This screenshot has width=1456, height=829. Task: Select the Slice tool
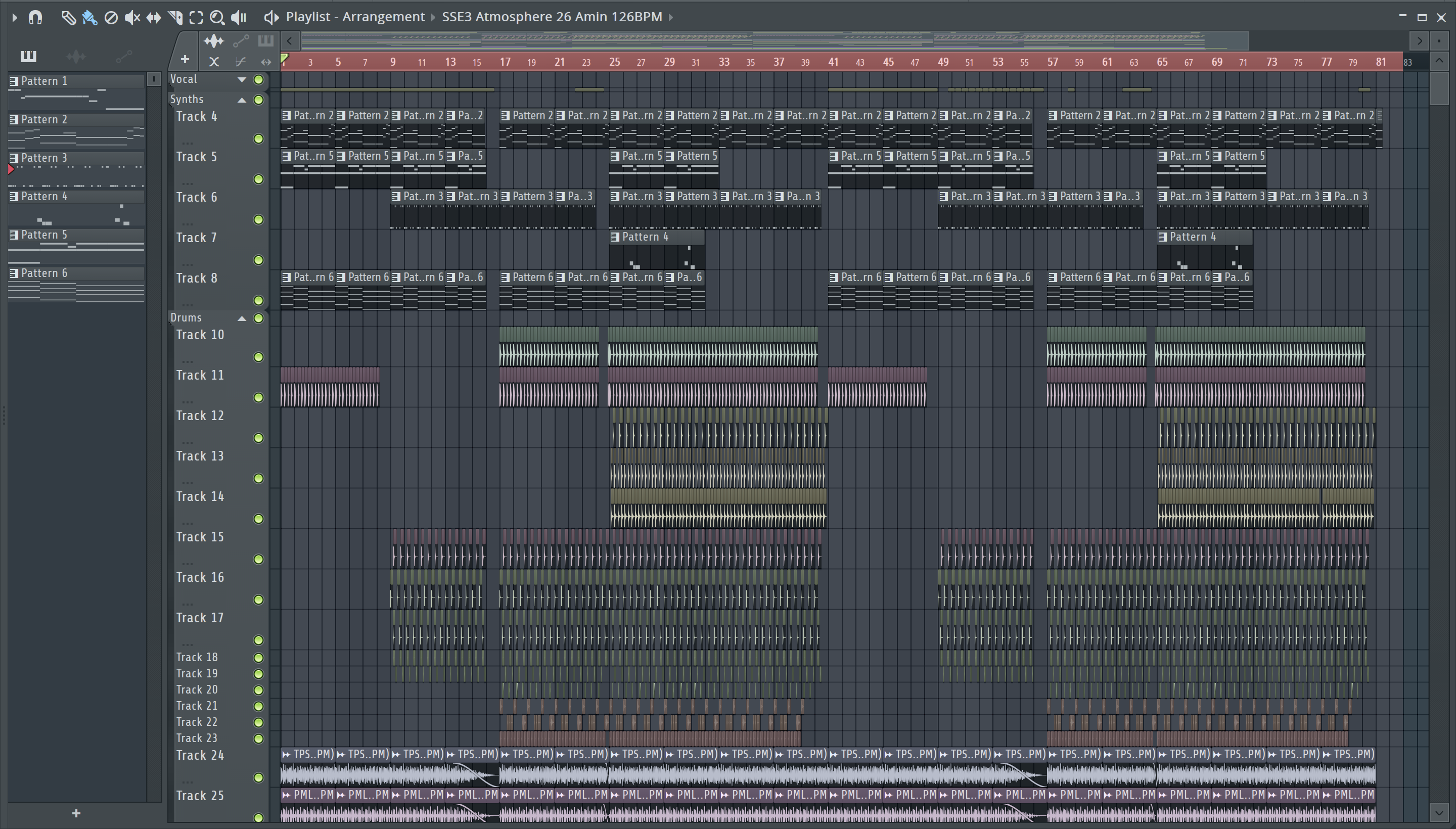point(175,18)
